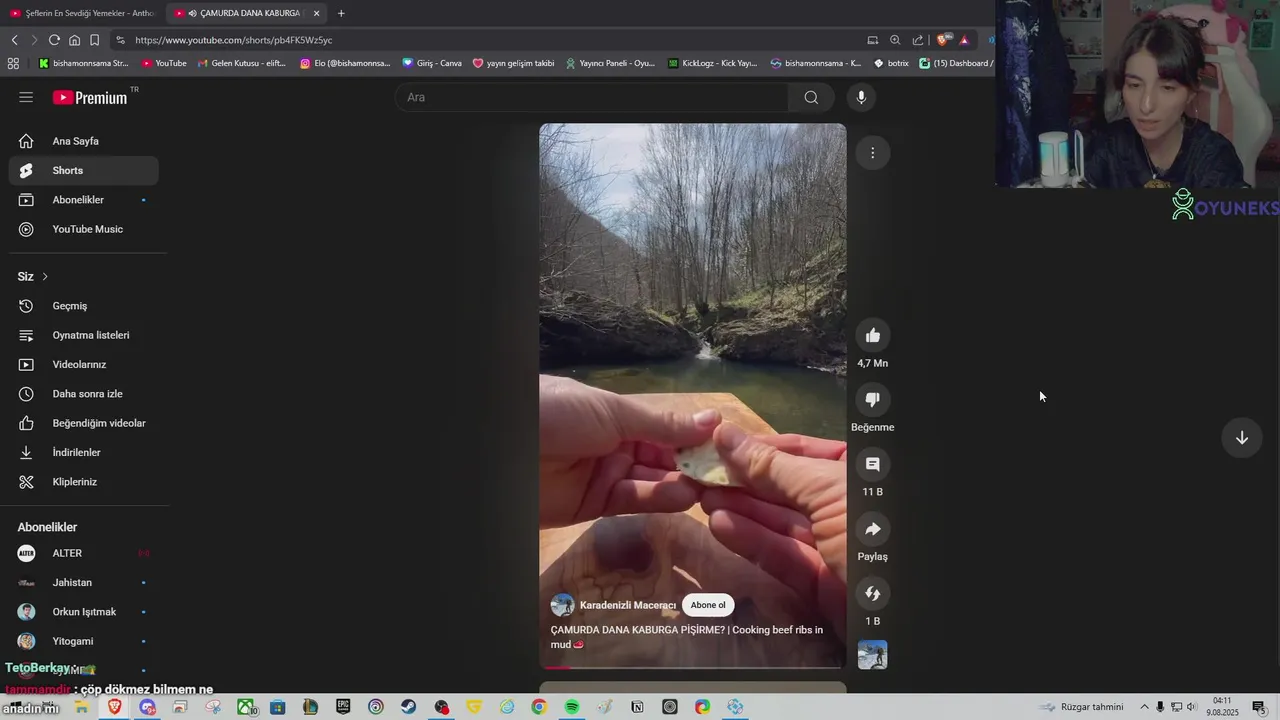Open the botrix bookmark
The image size is (1280, 720).
[891, 63]
